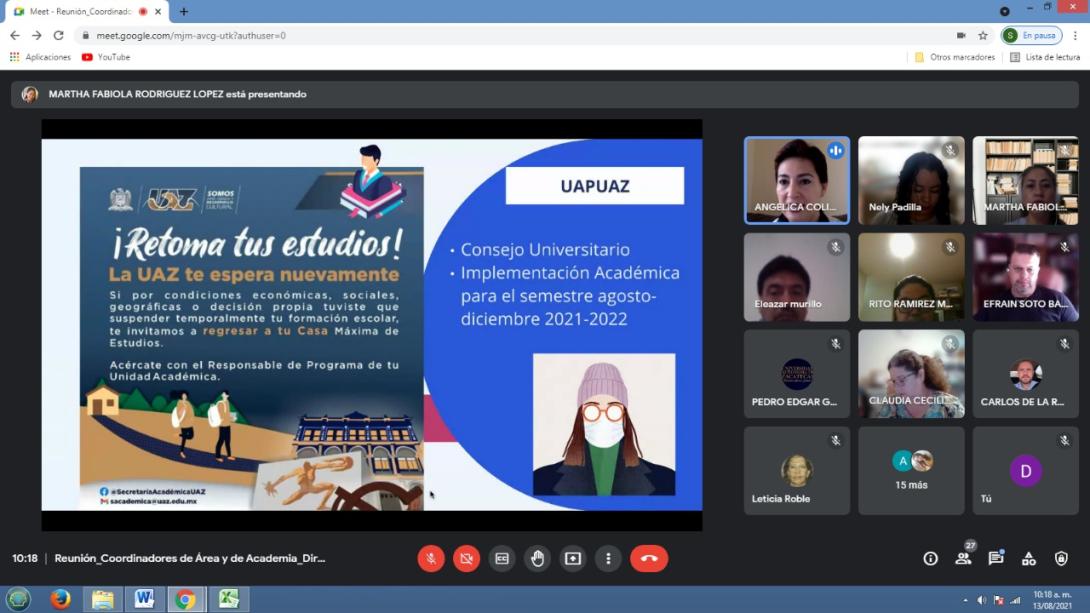Expand the Otros marcadores bookmarks folder
1090x613 pixels.
coord(955,57)
